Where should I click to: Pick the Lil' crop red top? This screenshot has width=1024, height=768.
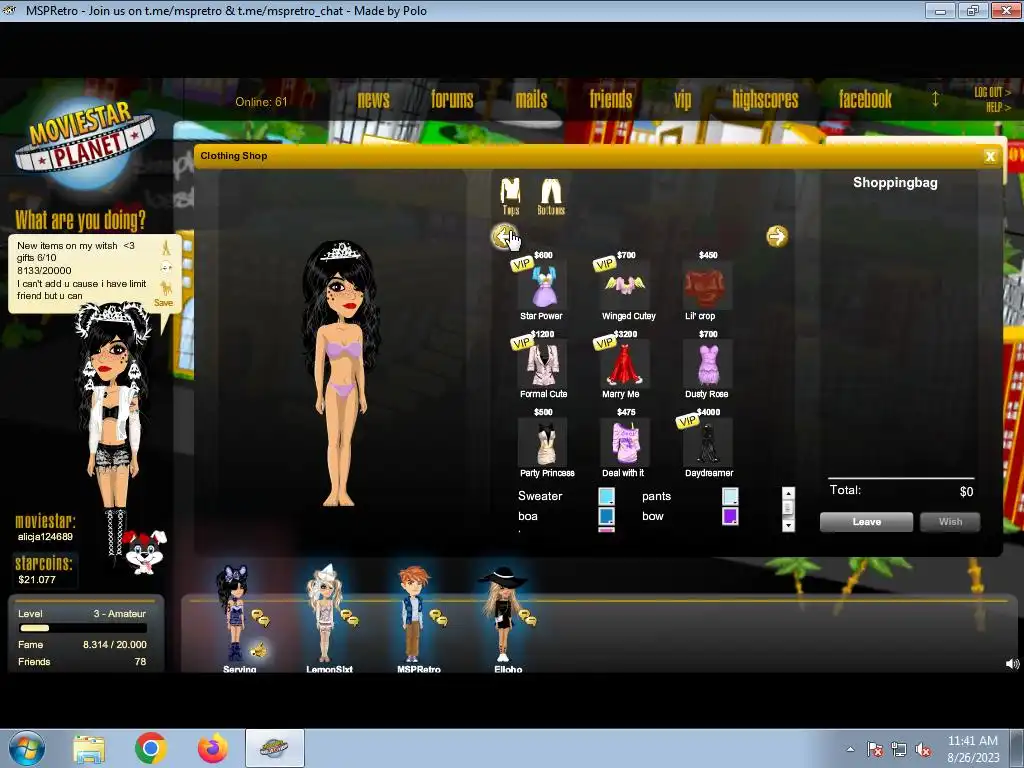coord(707,286)
